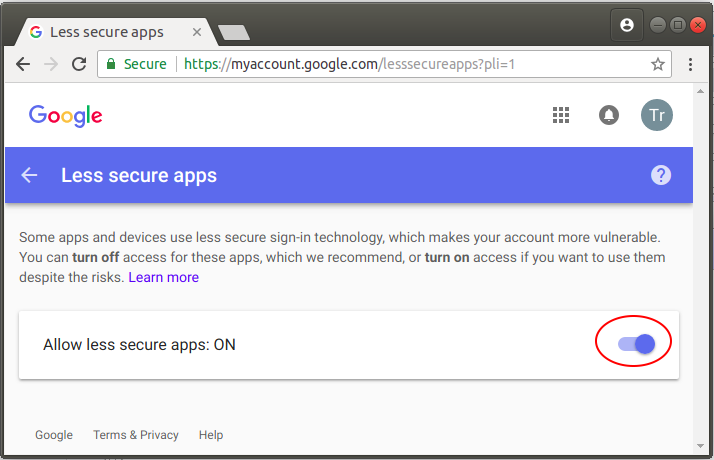Screen dimensions: 714x460
Task: Click the Google logo
Action: [x=66, y=116]
